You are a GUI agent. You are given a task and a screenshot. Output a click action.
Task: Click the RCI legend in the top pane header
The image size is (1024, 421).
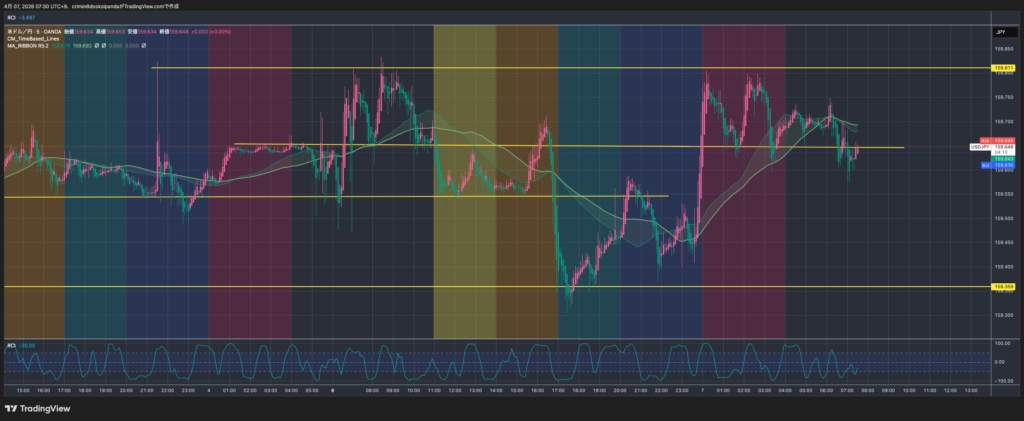(12, 17)
